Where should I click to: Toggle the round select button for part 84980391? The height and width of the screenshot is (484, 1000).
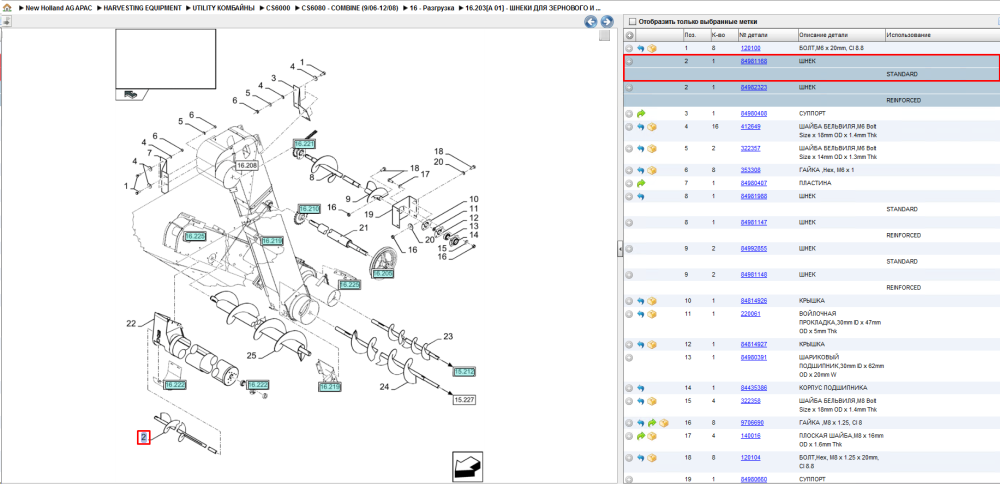[629, 357]
